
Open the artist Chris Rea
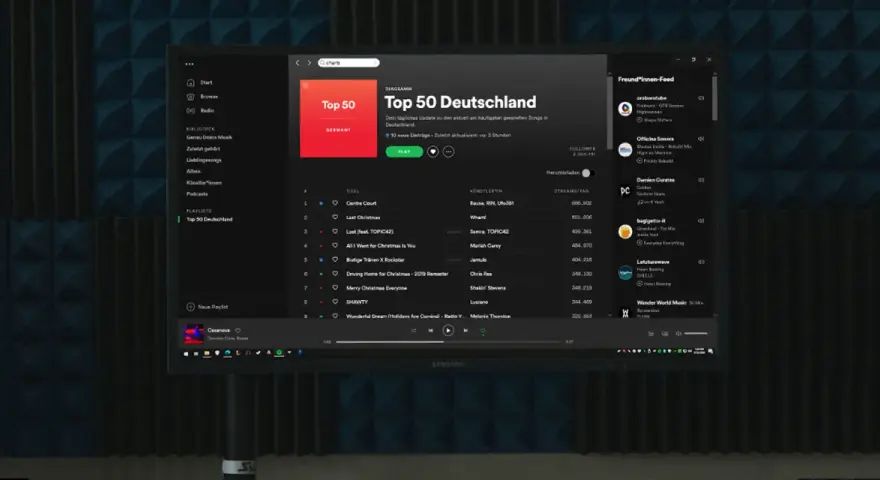(481, 273)
